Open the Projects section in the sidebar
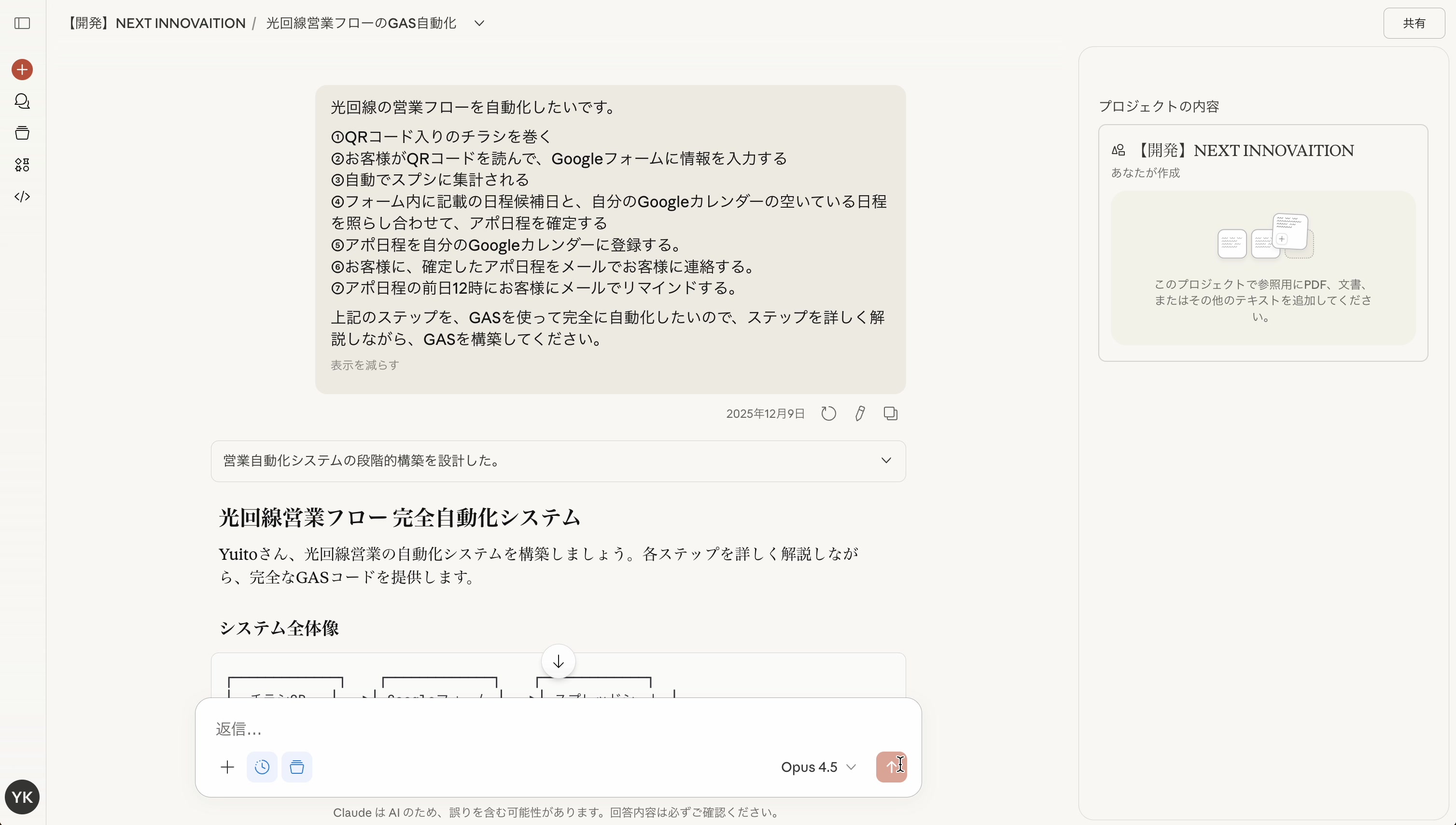The image size is (1456, 825). click(22, 132)
